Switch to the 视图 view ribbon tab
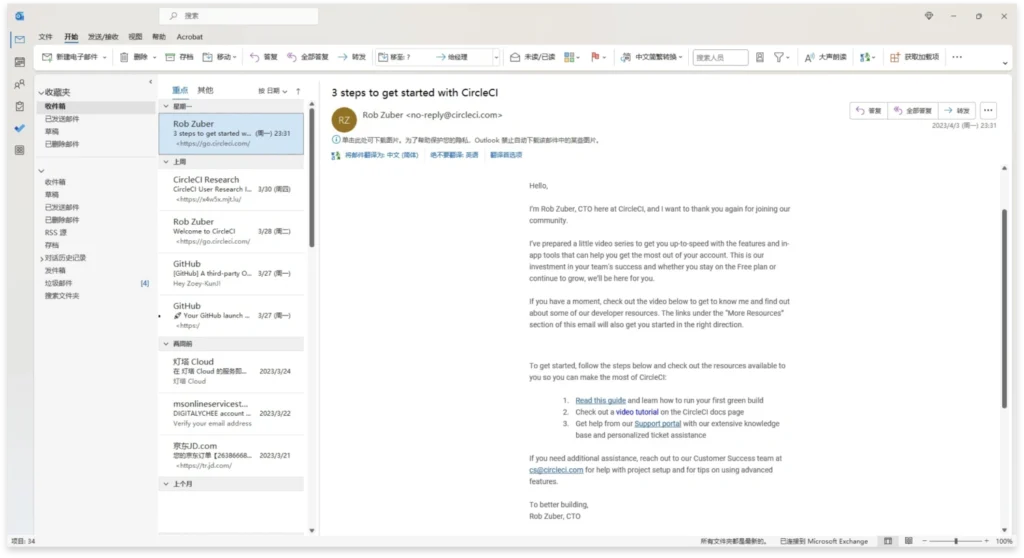 tap(135, 37)
